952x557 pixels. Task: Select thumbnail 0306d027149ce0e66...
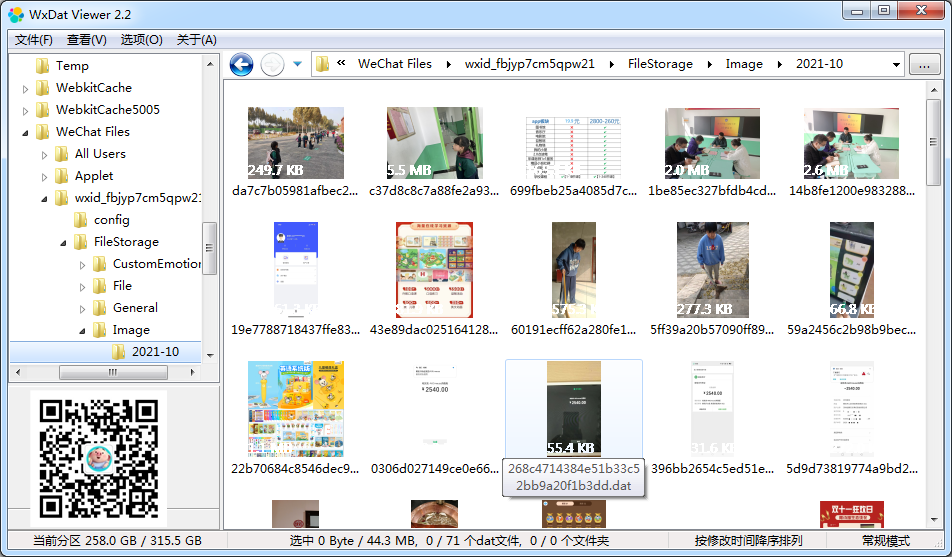coord(435,409)
